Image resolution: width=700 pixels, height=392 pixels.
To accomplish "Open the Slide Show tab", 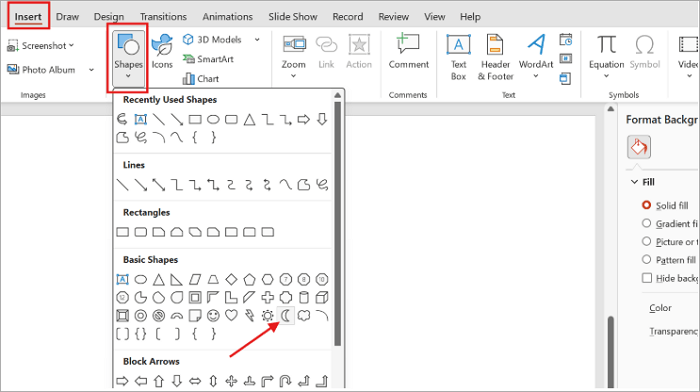I will (x=293, y=17).
